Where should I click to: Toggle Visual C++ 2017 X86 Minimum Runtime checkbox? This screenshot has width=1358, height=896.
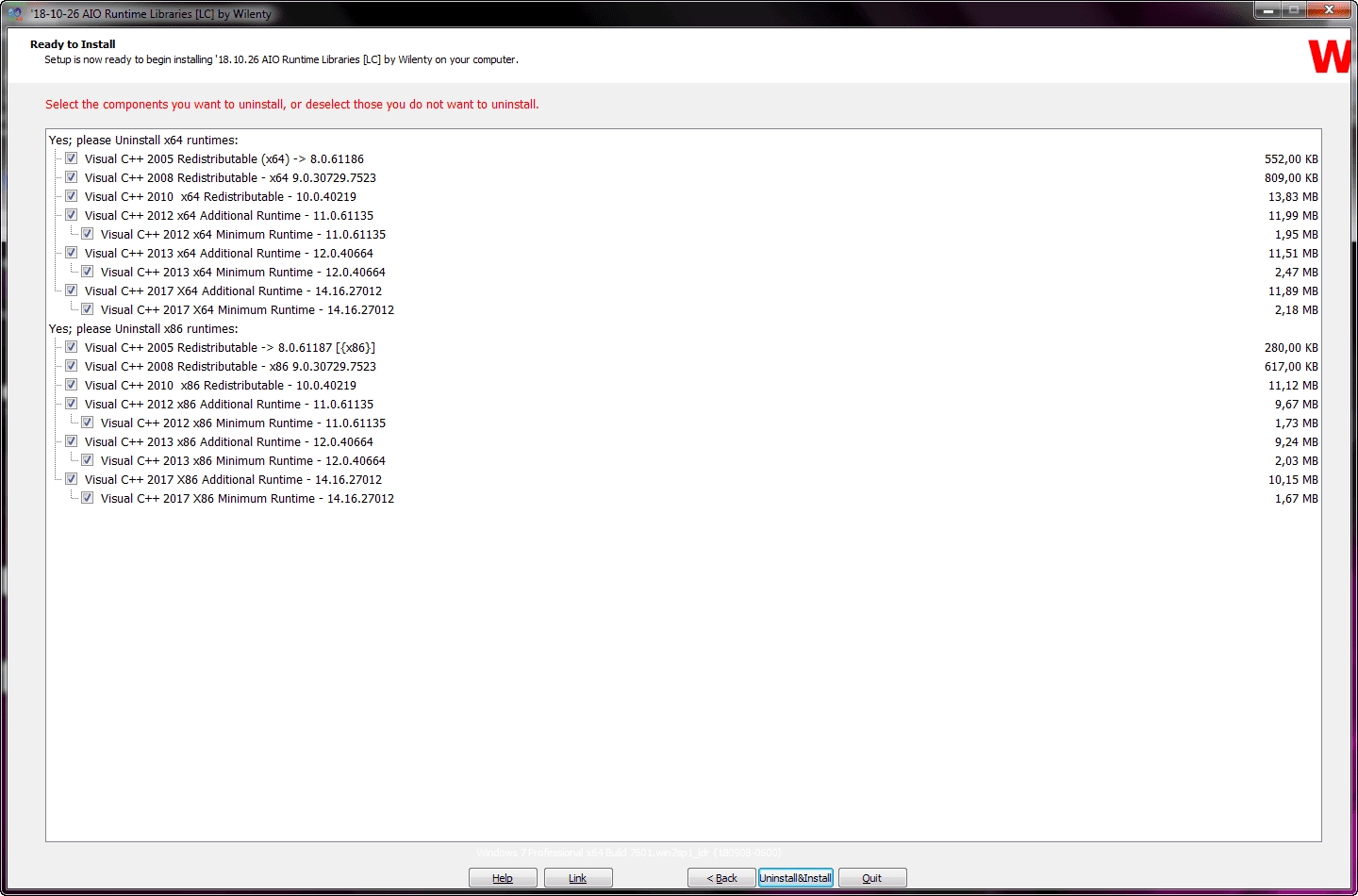point(88,498)
